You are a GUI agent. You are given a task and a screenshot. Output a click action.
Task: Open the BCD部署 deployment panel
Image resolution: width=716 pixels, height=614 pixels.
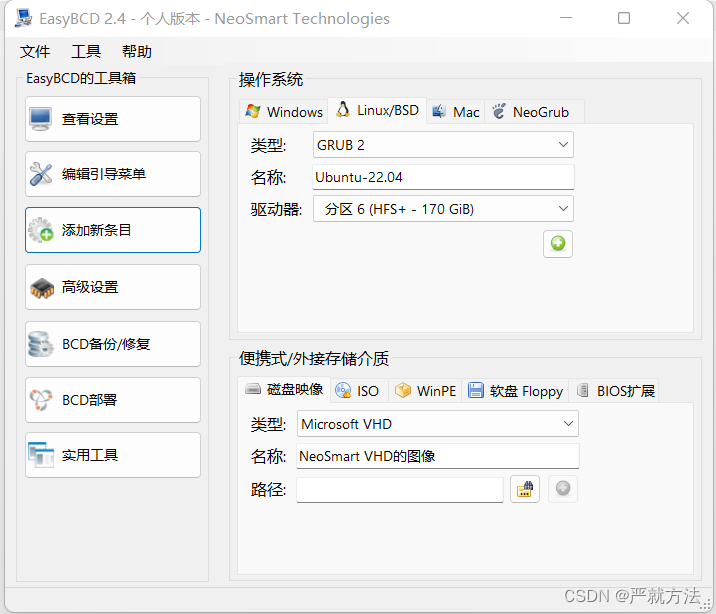(113, 400)
